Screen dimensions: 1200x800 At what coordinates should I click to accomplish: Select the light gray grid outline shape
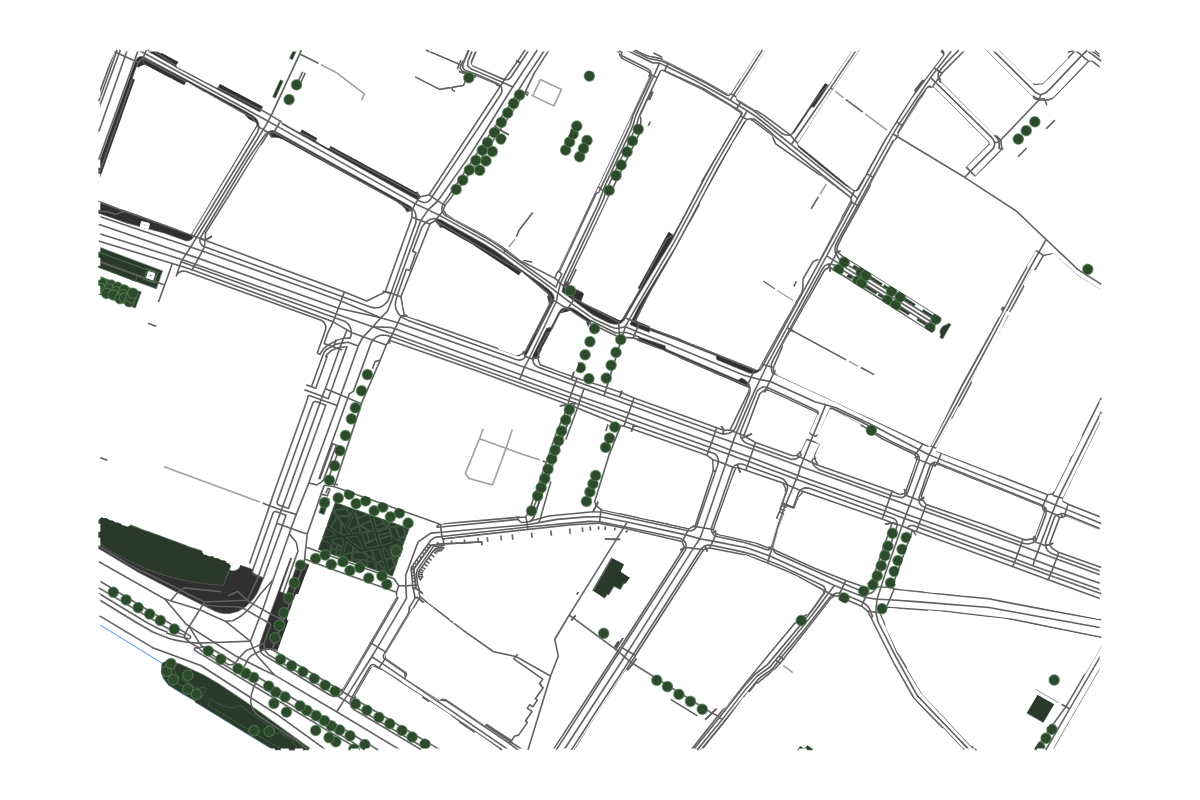504,457
